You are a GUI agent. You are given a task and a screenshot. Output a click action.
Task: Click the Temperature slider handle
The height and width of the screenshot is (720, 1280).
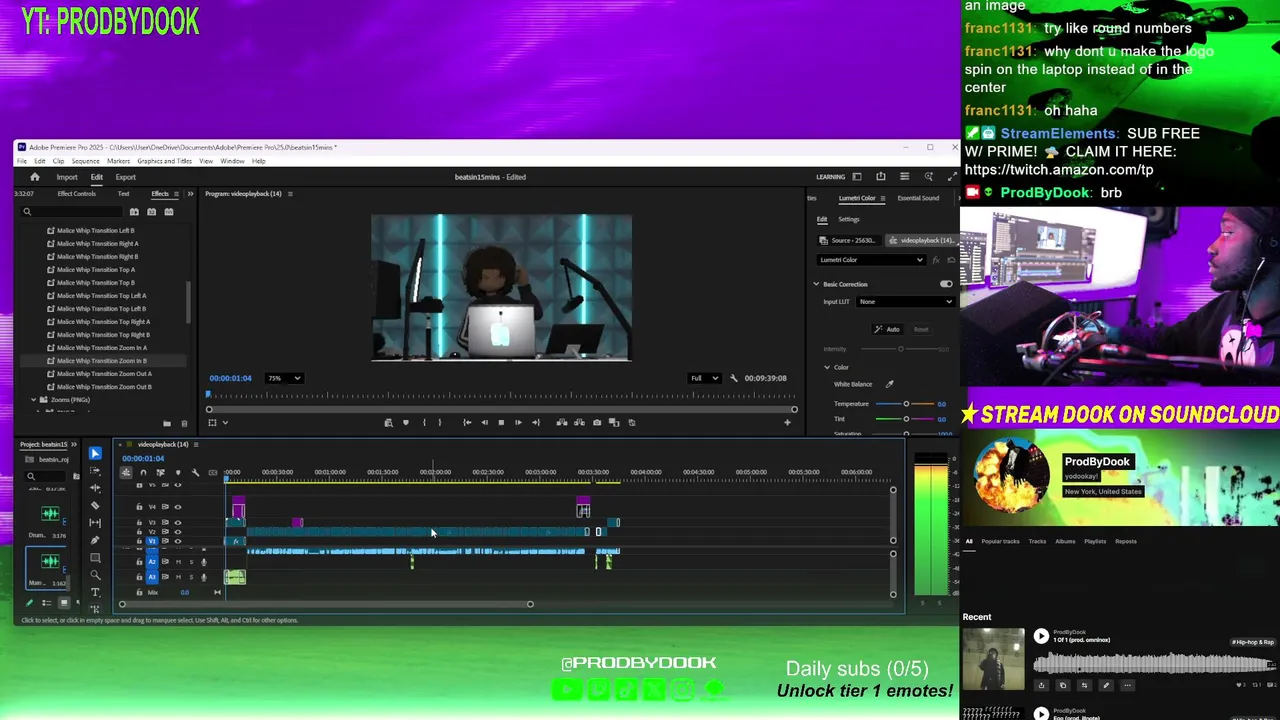click(906, 404)
